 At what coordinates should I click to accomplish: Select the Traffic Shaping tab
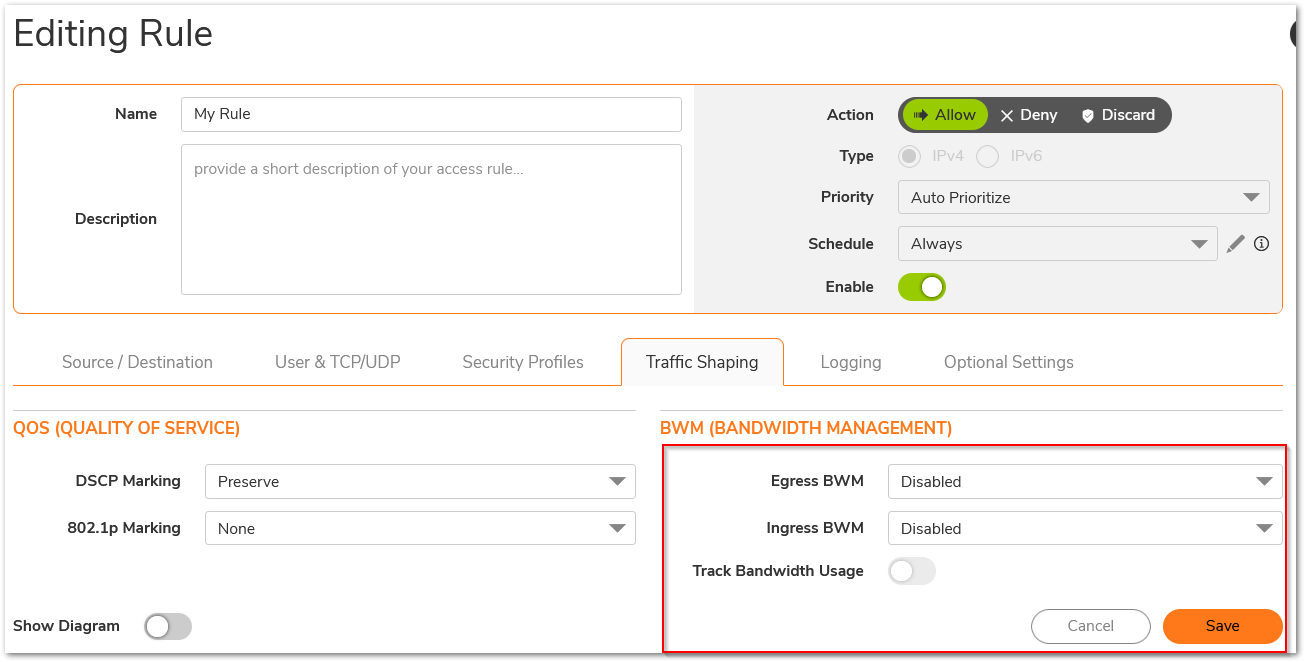pyautogui.click(x=702, y=362)
